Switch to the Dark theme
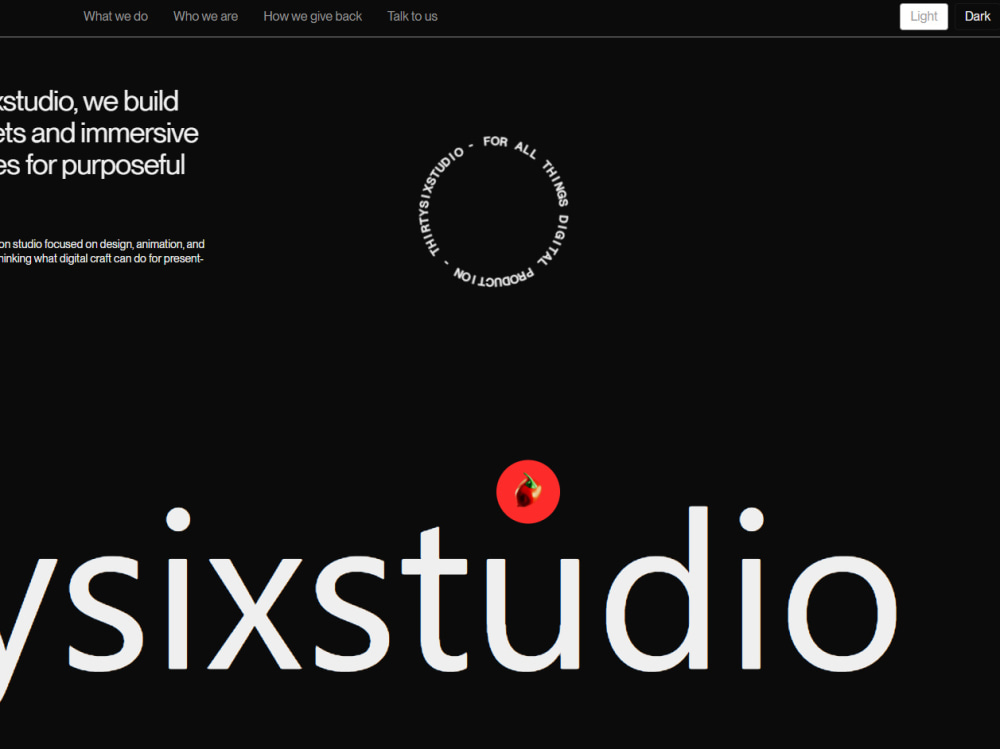Image resolution: width=1000 pixels, height=749 pixels. (x=977, y=17)
